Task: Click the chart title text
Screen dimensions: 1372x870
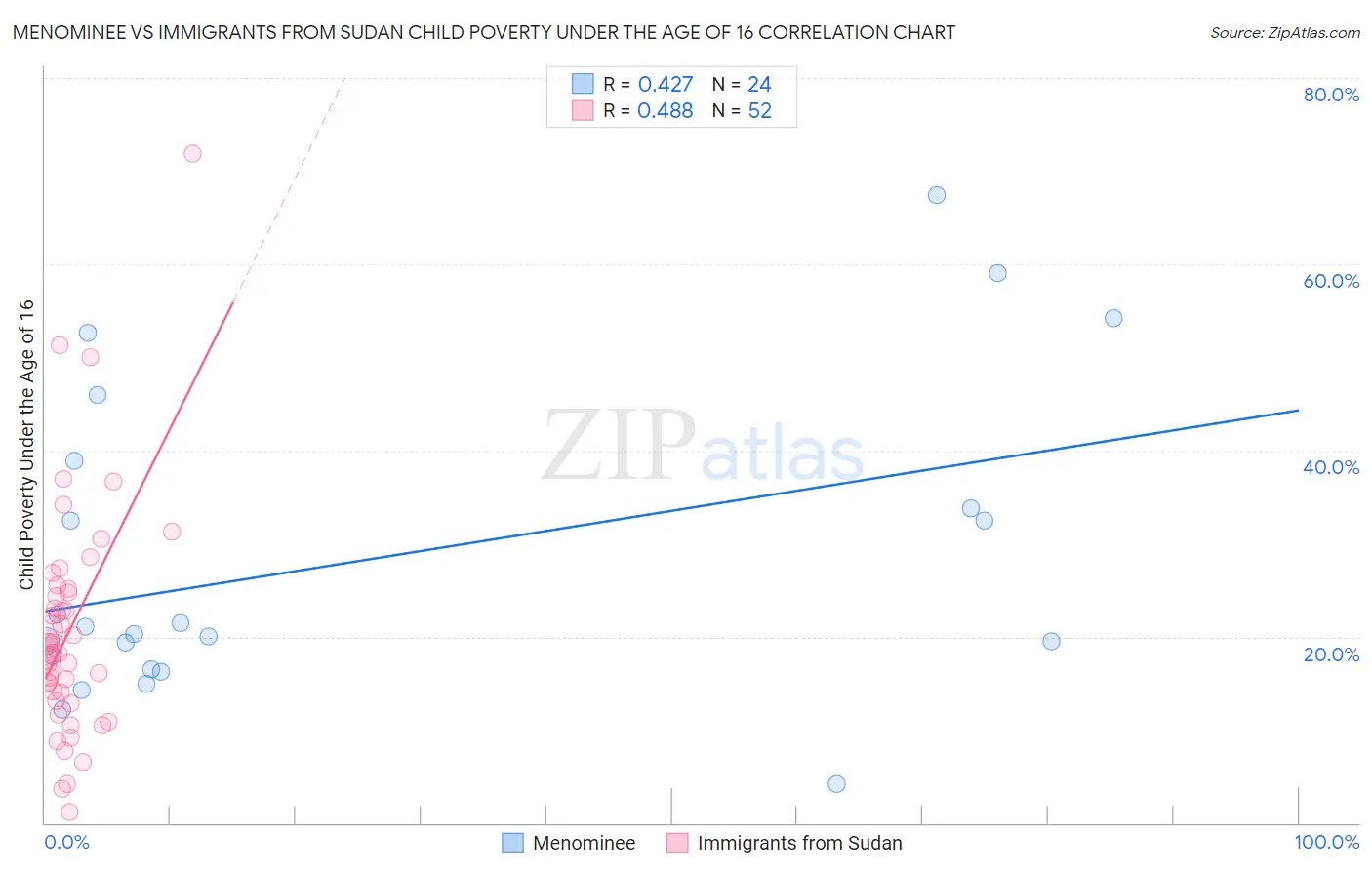Action: (484, 33)
